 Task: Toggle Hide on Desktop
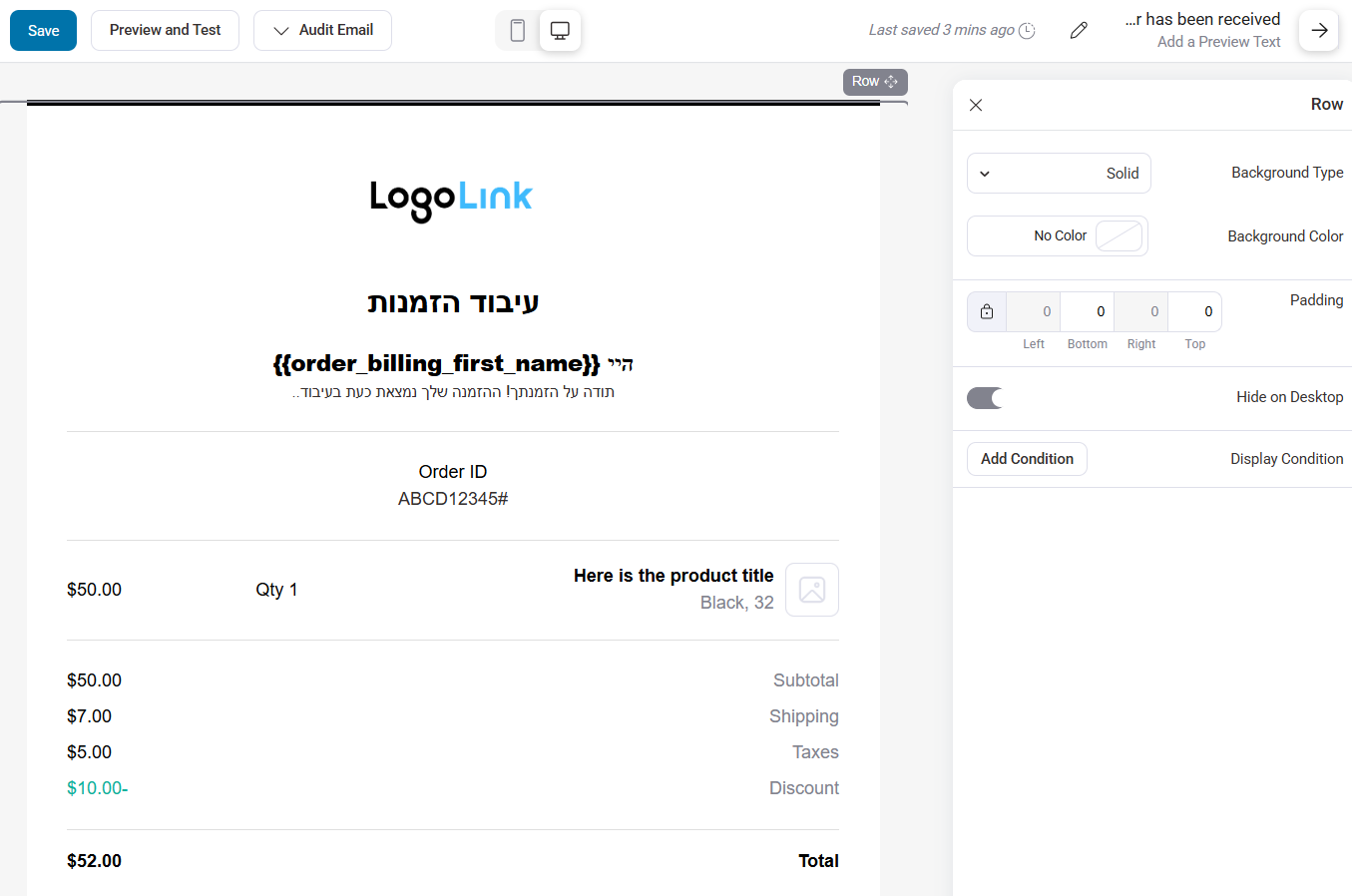pyautogui.click(x=984, y=397)
